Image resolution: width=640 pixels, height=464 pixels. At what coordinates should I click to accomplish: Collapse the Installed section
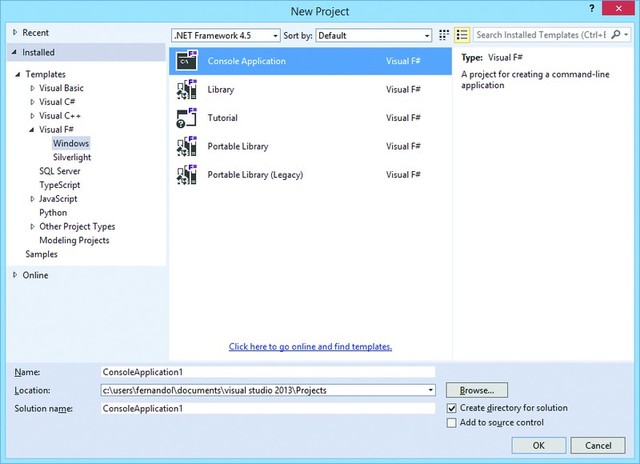click(x=14, y=52)
